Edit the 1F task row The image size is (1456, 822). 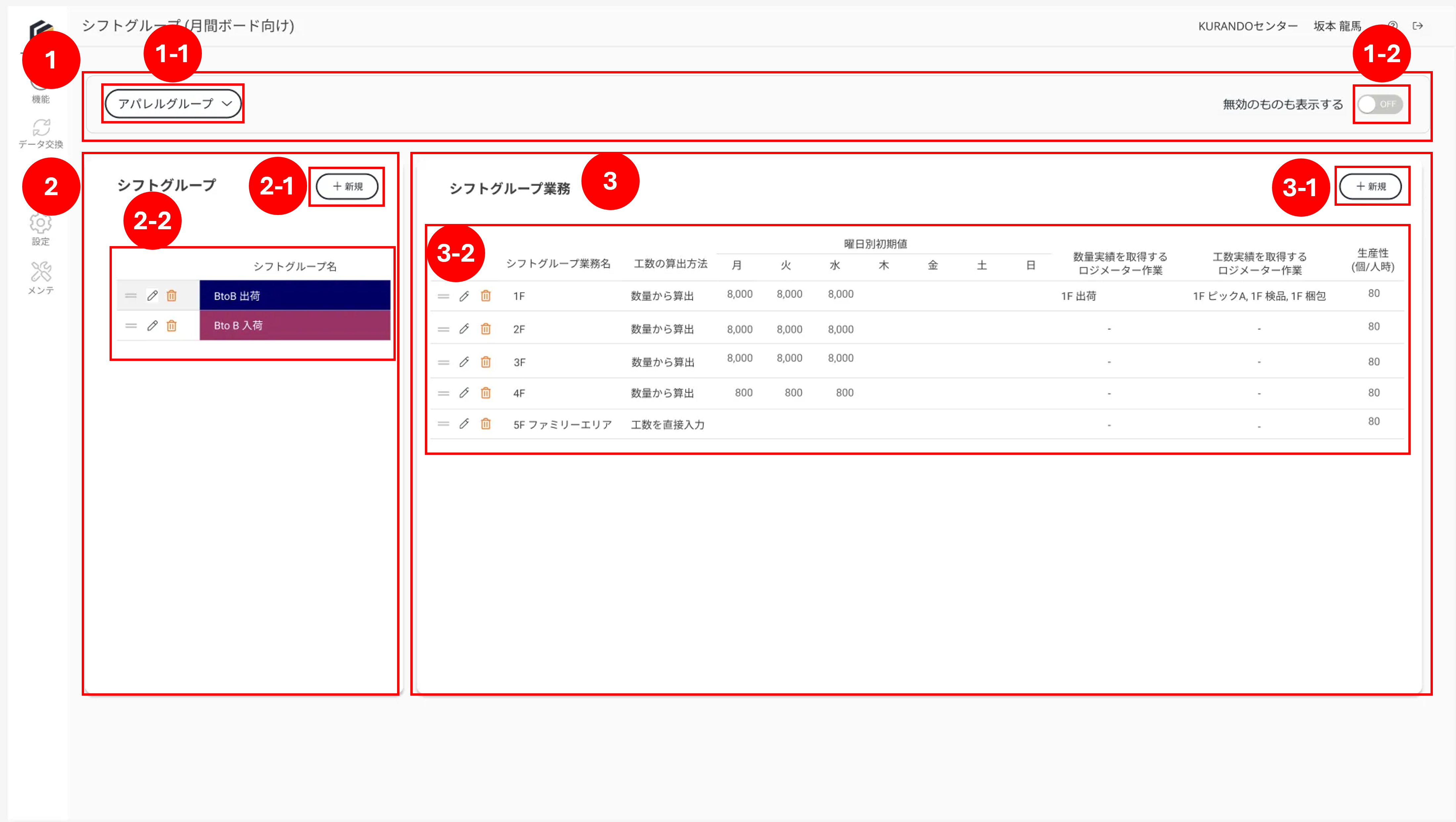pos(464,296)
